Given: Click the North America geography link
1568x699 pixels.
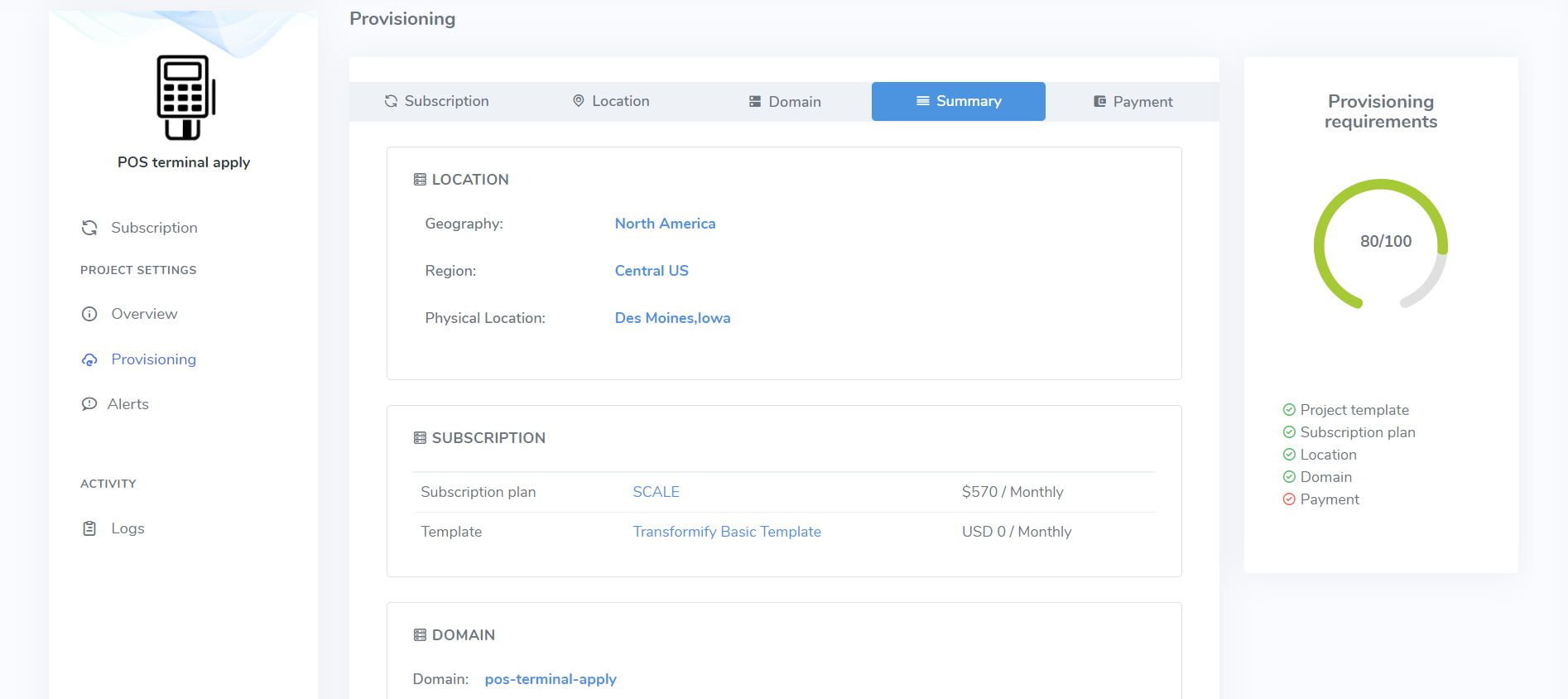Looking at the screenshot, I should coord(665,224).
